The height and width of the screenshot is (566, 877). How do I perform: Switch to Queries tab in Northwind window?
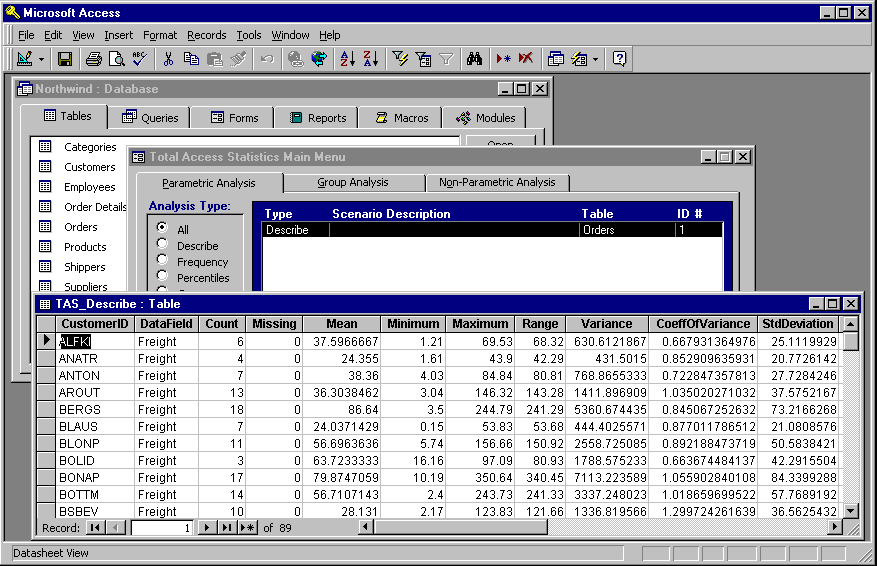point(150,118)
